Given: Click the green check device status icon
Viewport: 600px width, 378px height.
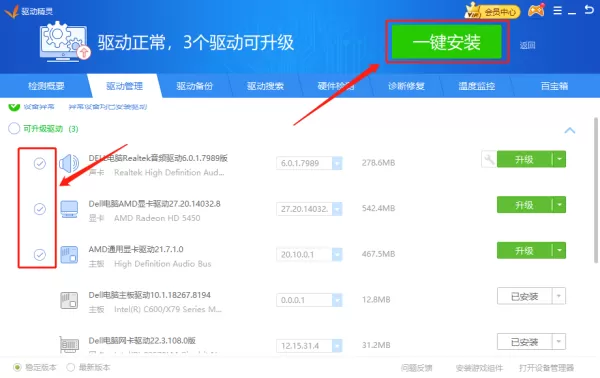Looking at the screenshot, I should click(x=14, y=106).
